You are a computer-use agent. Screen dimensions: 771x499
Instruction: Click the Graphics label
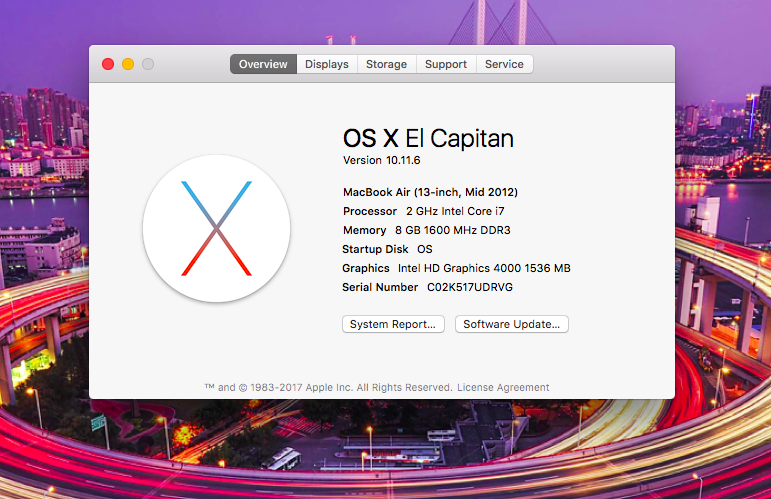point(366,268)
